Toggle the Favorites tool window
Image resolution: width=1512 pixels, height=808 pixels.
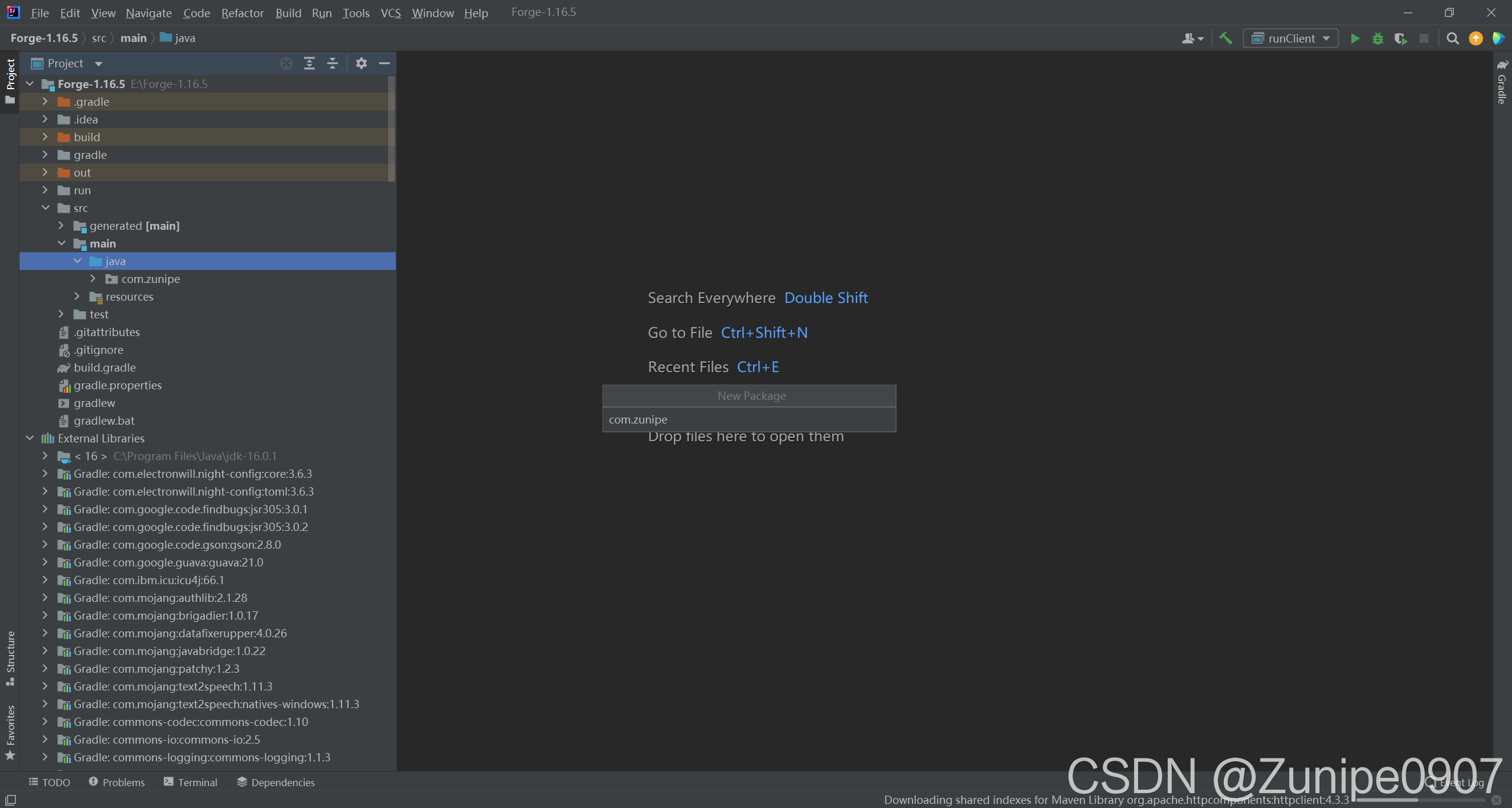pyautogui.click(x=10, y=732)
